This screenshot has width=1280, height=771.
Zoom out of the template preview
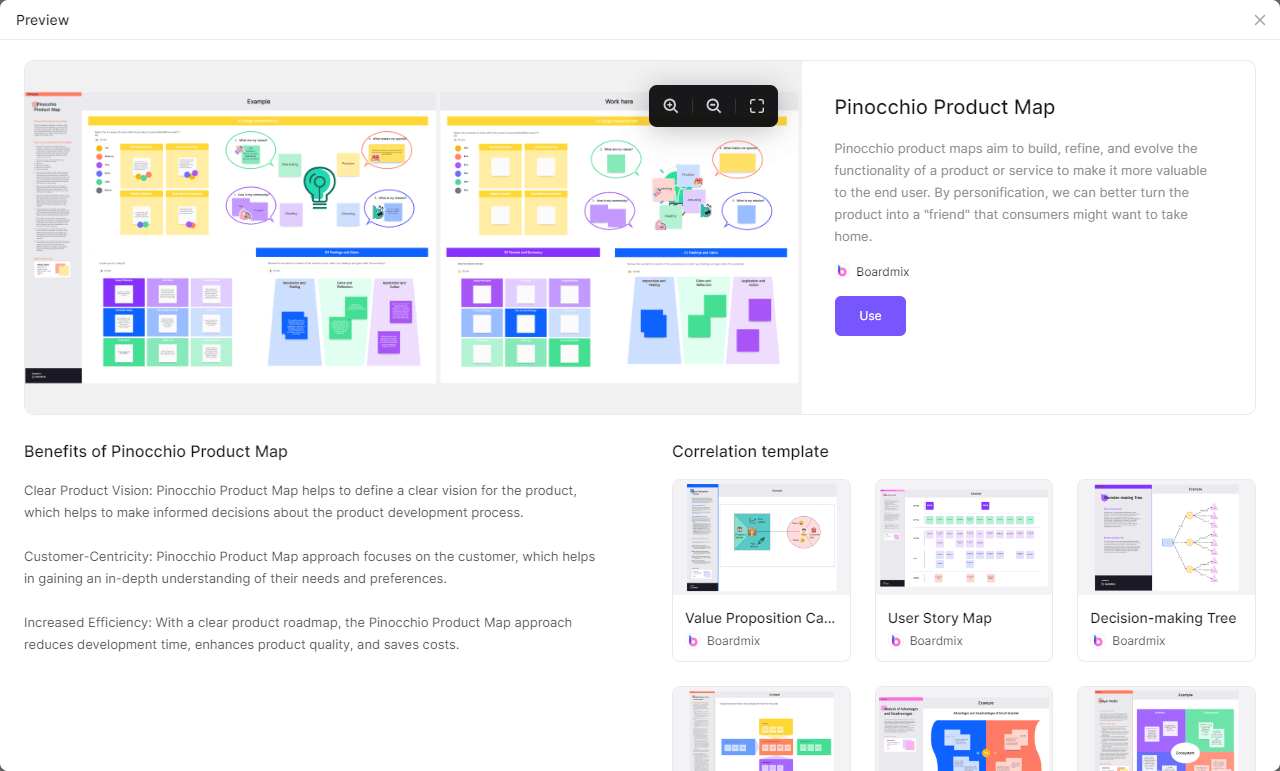pos(714,106)
